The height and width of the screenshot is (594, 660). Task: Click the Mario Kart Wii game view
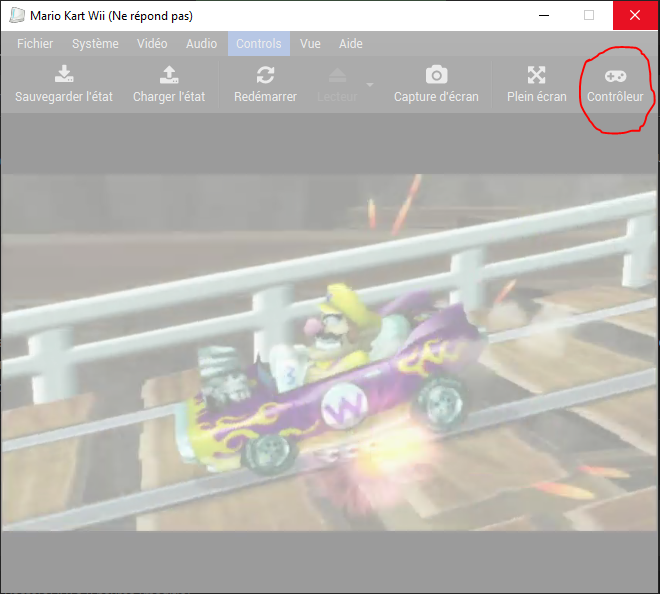(329, 352)
